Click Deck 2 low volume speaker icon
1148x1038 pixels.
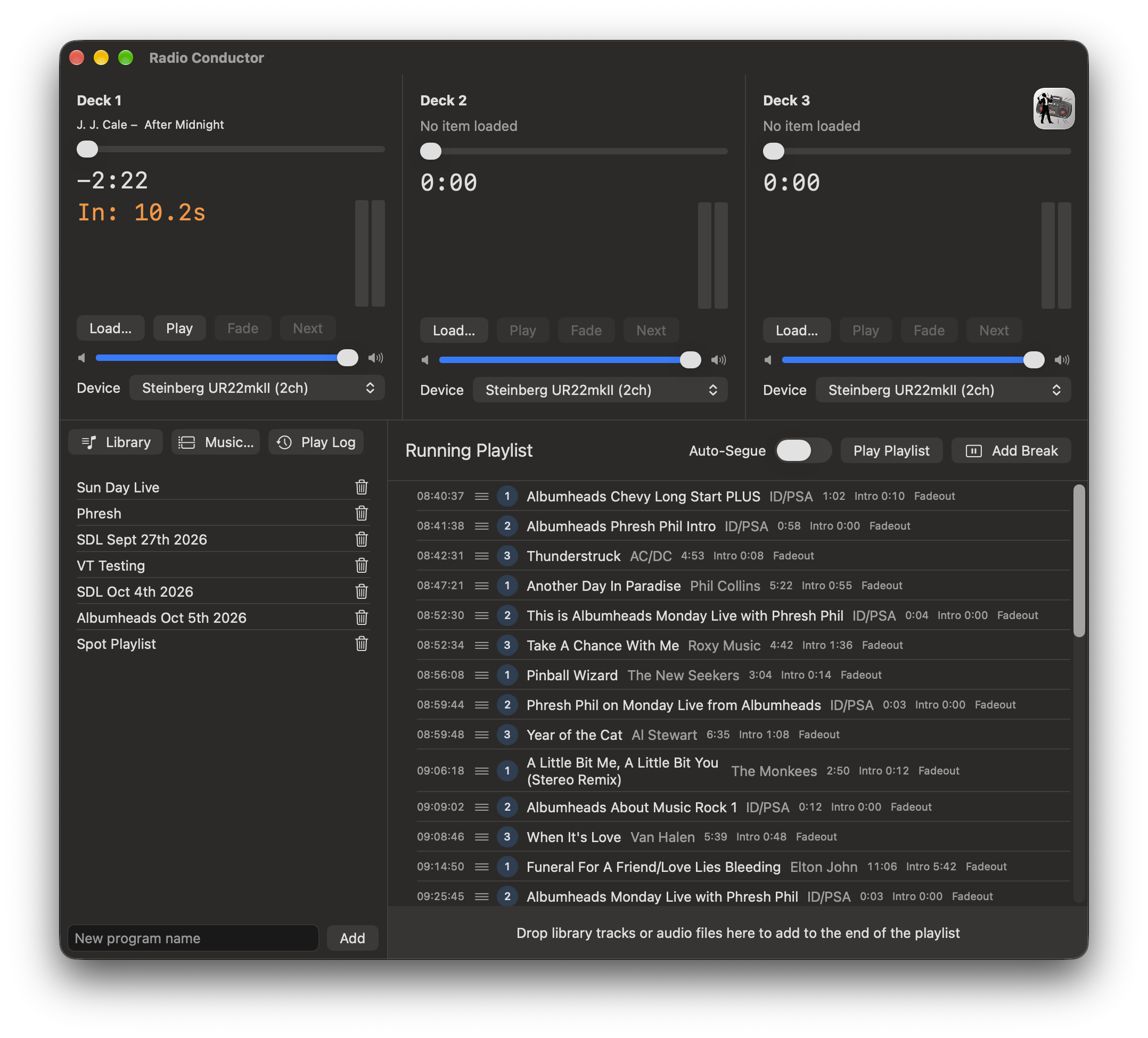425,360
